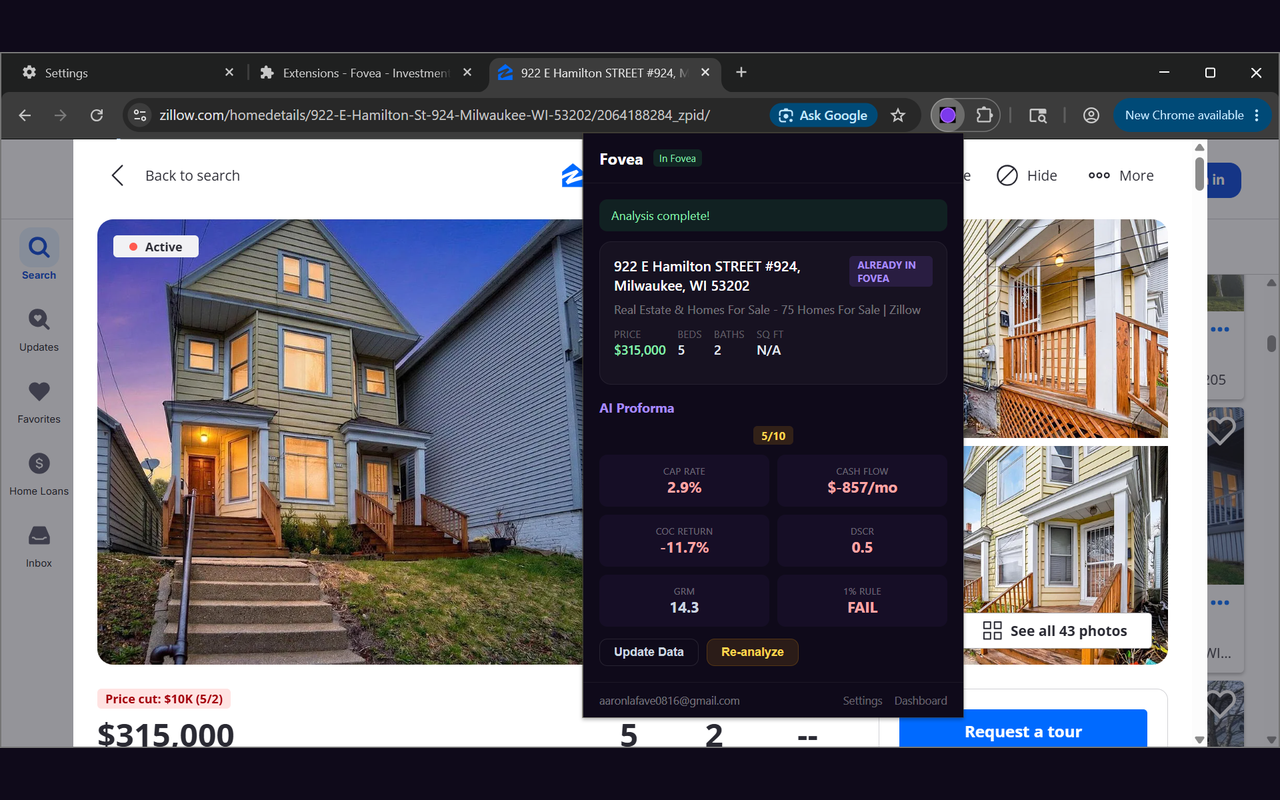Click the Fovea extension icon in toolbar

(x=947, y=115)
